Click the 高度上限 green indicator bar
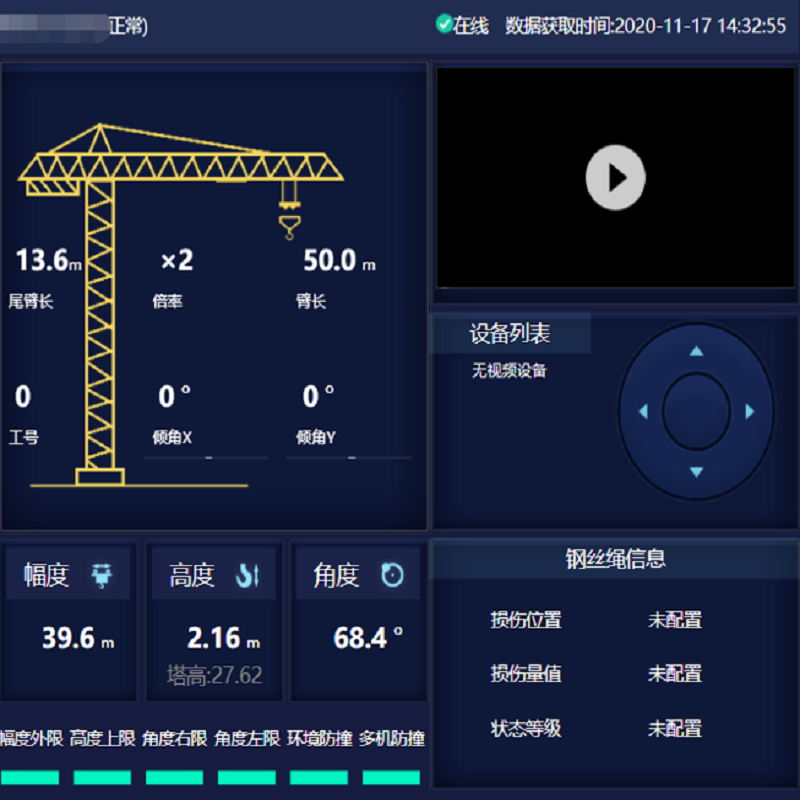800x800 pixels. click(102, 777)
